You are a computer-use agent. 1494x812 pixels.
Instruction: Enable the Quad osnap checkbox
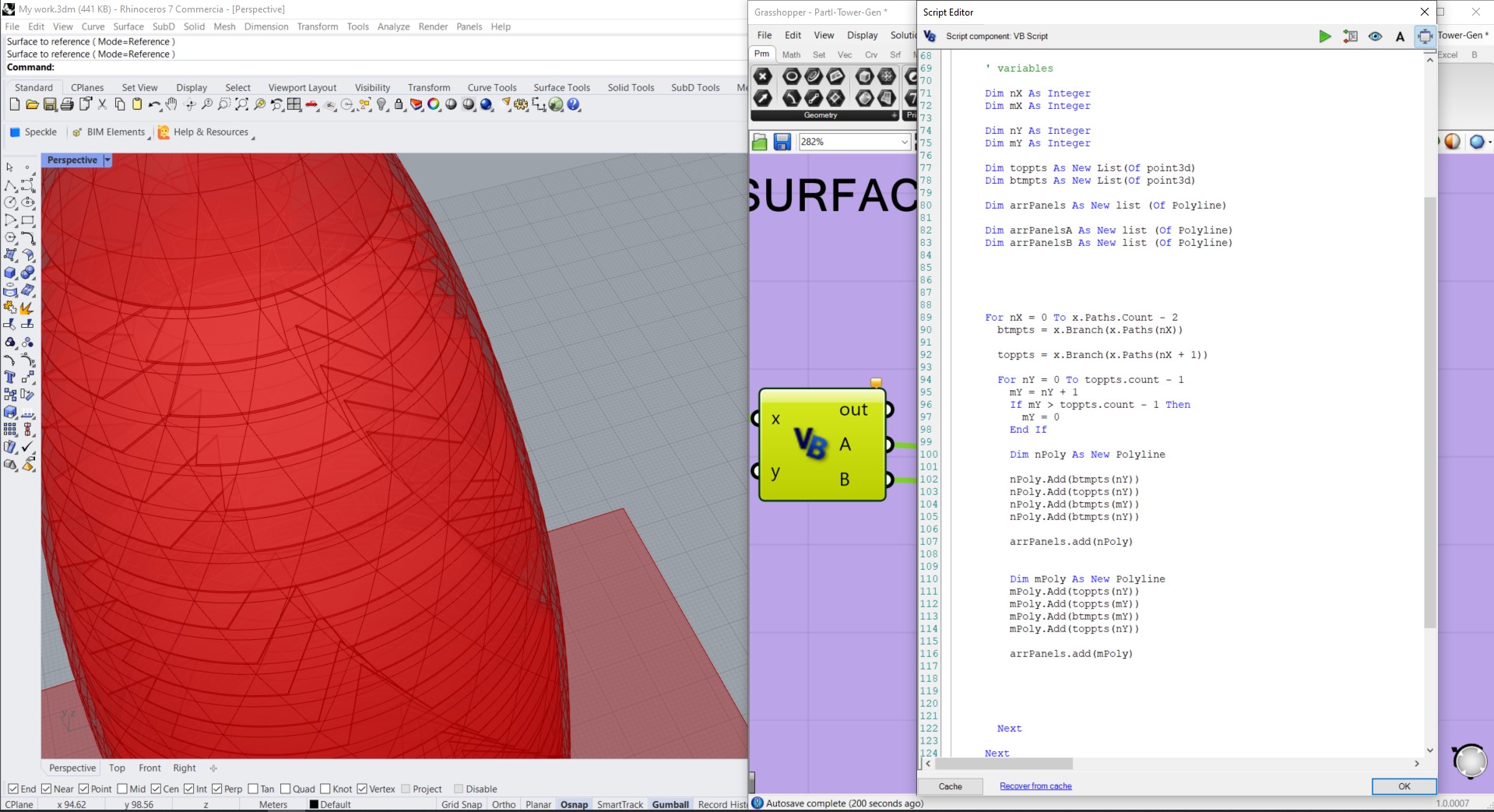click(x=285, y=789)
